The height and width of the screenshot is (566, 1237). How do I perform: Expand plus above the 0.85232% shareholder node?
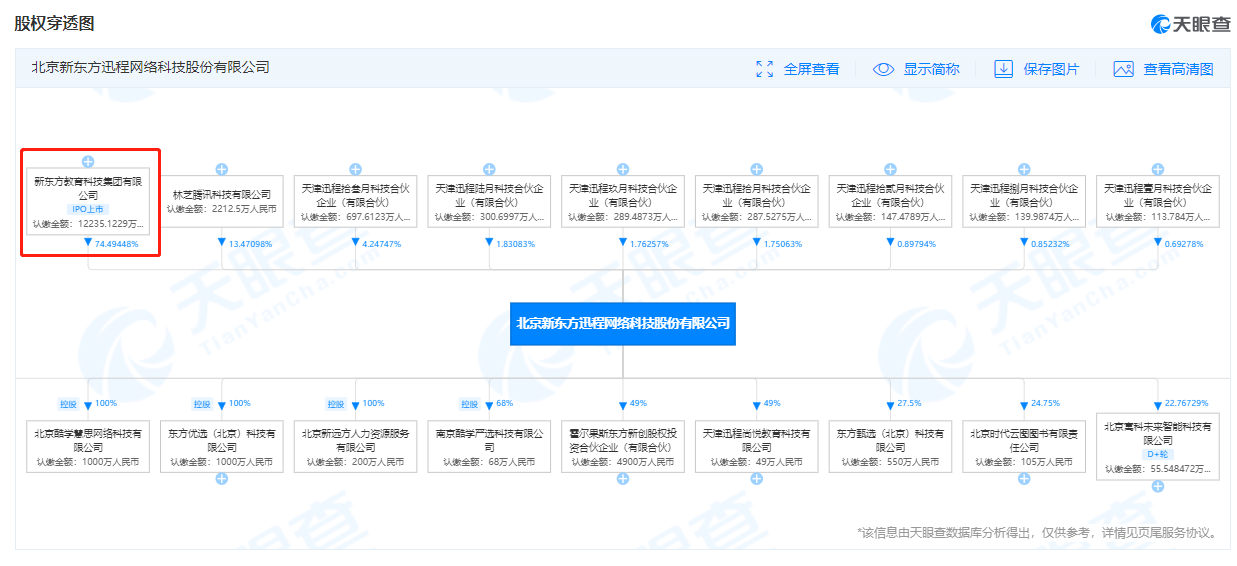pyautogui.click(x=1023, y=169)
